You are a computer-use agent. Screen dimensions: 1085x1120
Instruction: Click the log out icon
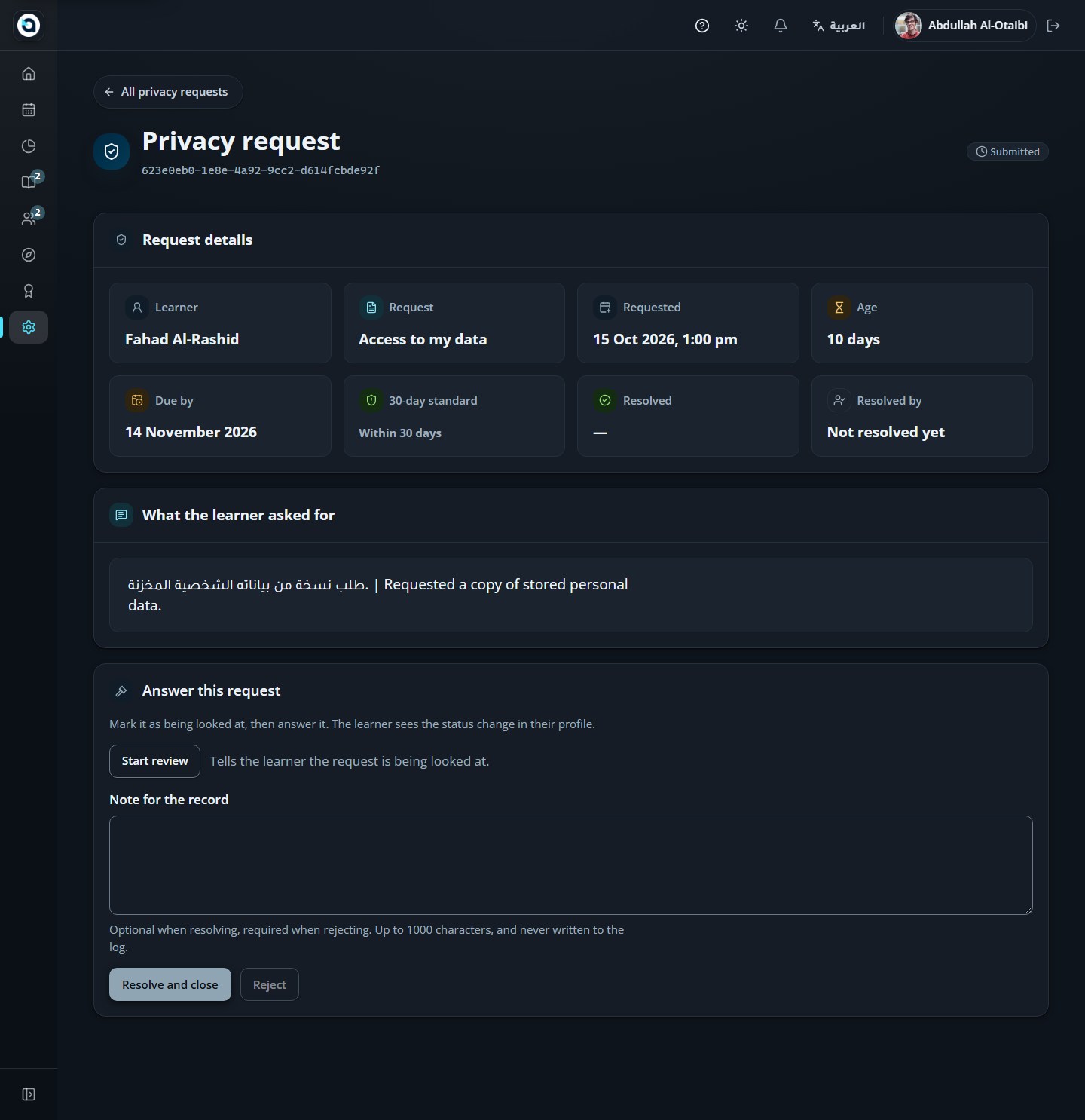click(x=1053, y=26)
